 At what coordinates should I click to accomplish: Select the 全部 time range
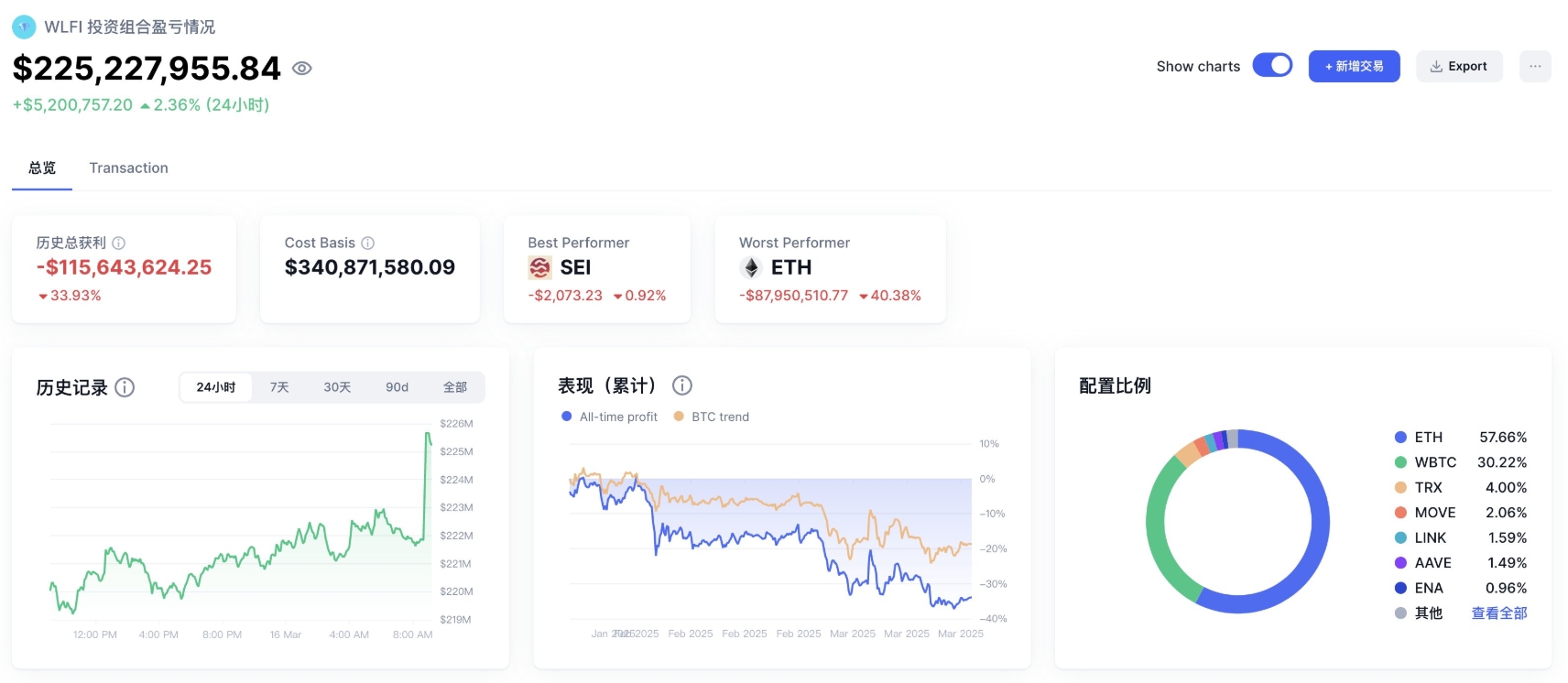point(455,387)
